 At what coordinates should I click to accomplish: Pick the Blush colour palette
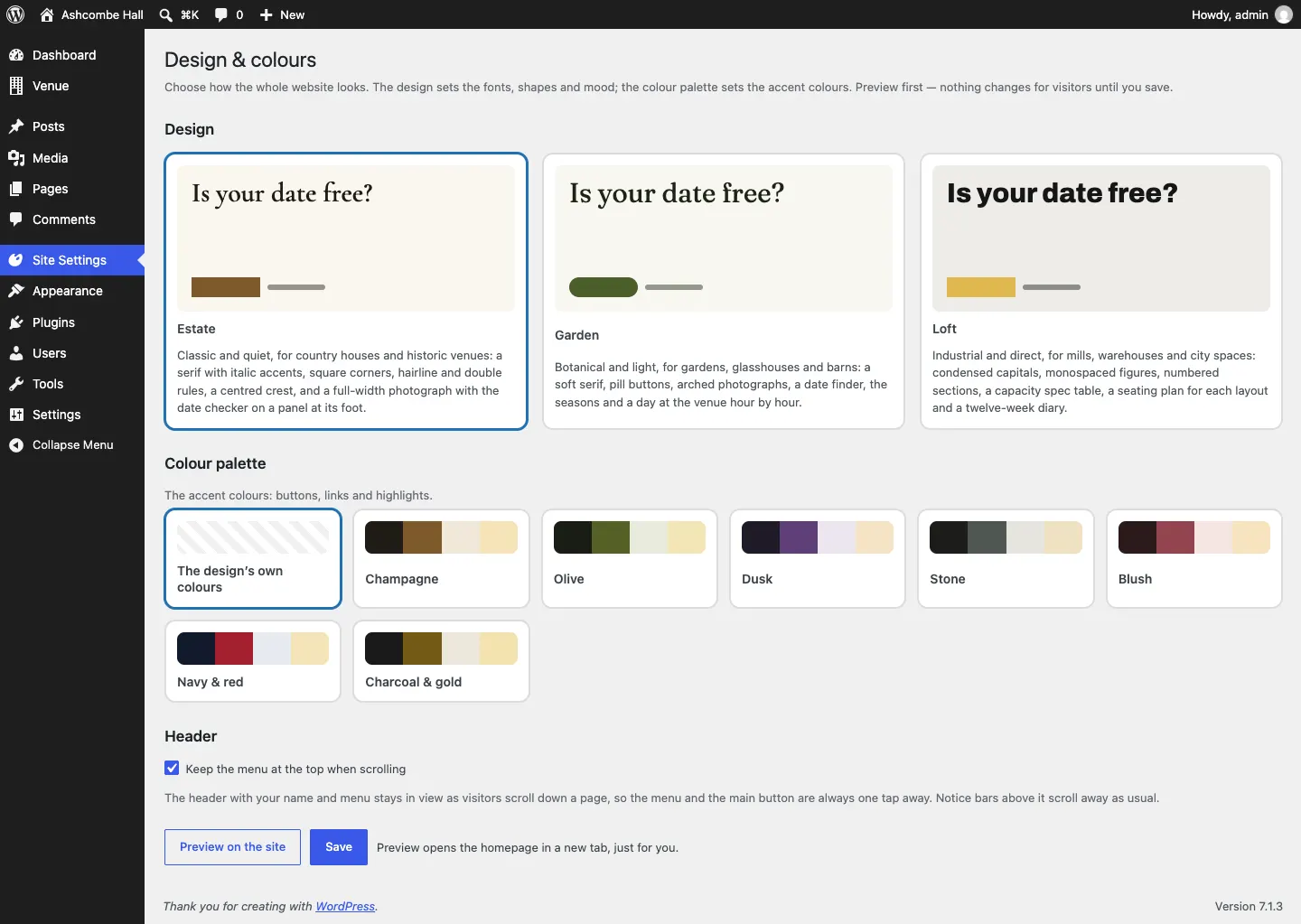point(1194,558)
